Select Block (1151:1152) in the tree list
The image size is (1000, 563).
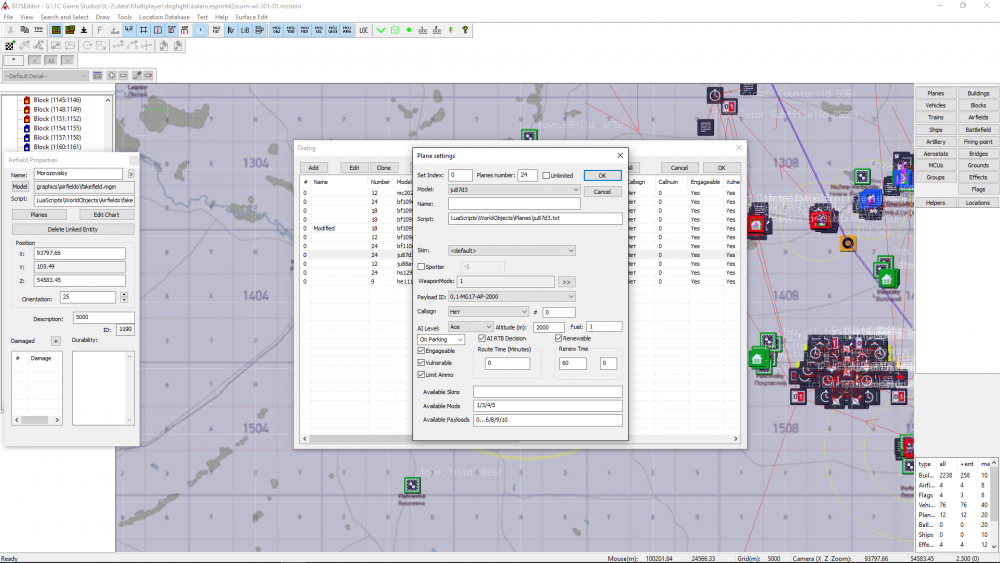tap(56, 118)
